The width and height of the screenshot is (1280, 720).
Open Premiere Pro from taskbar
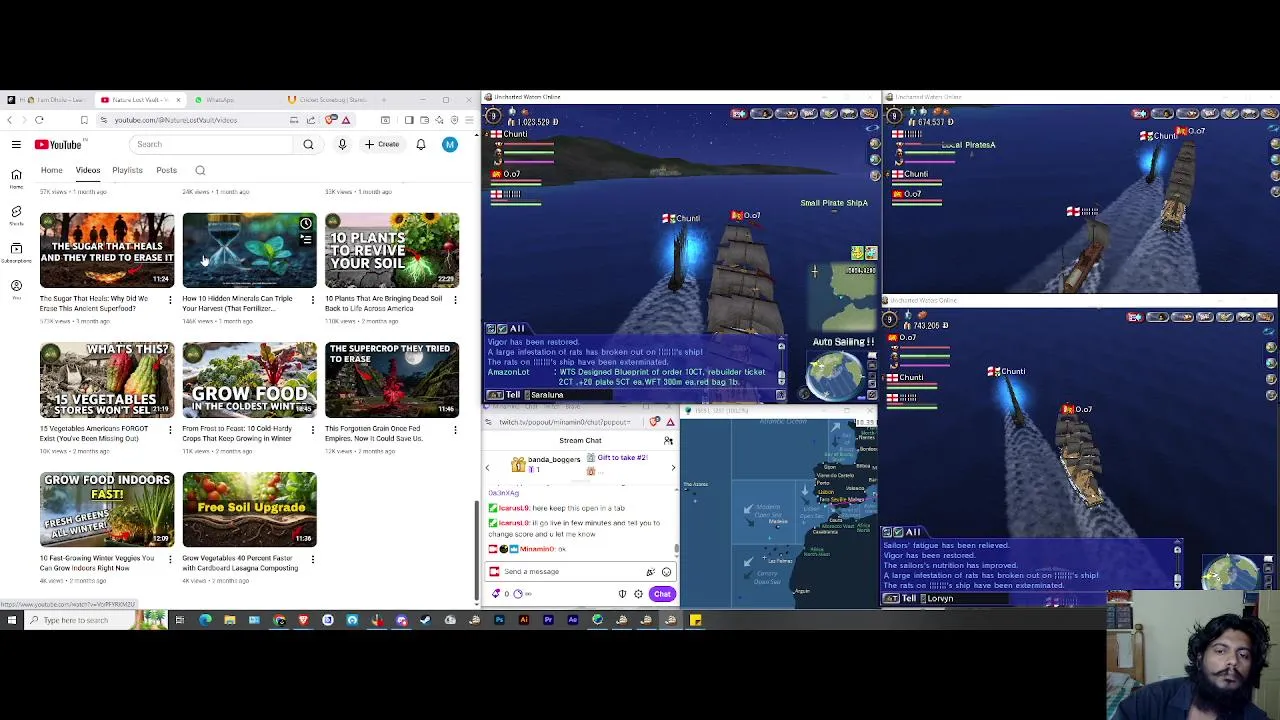pyautogui.click(x=548, y=621)
